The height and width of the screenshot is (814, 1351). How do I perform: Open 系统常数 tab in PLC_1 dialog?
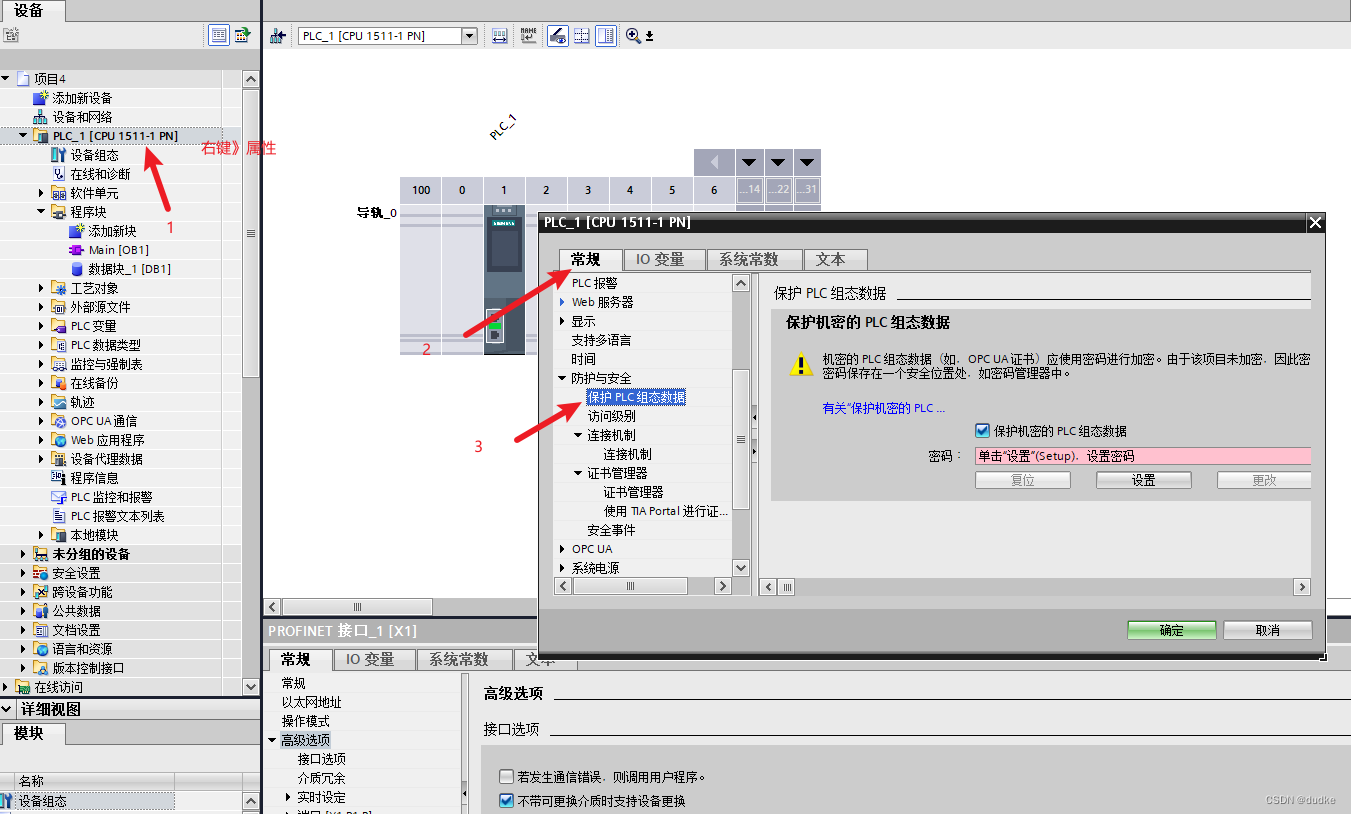tap(755, 260)
